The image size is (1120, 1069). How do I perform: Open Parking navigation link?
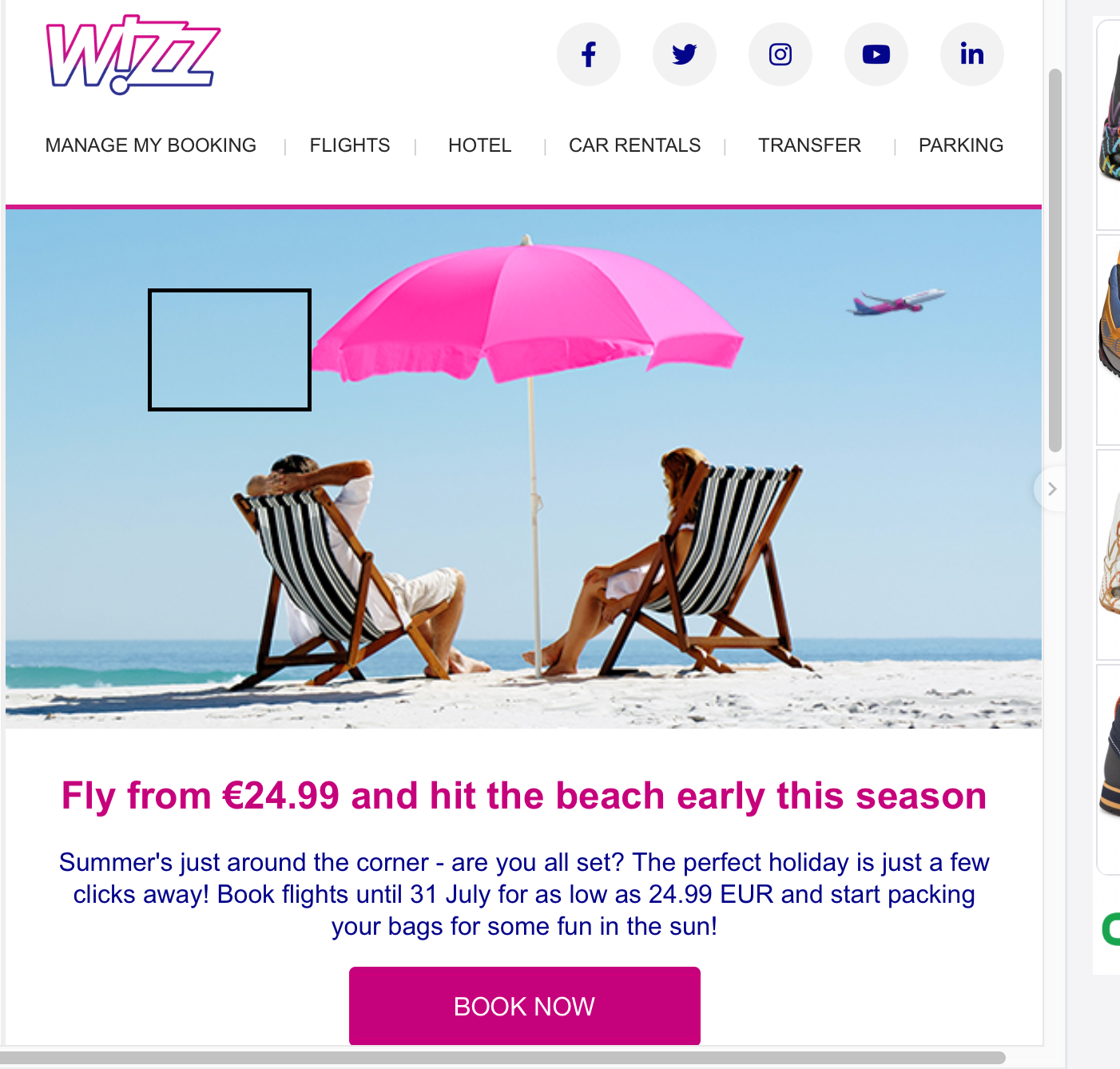[961, 145]
